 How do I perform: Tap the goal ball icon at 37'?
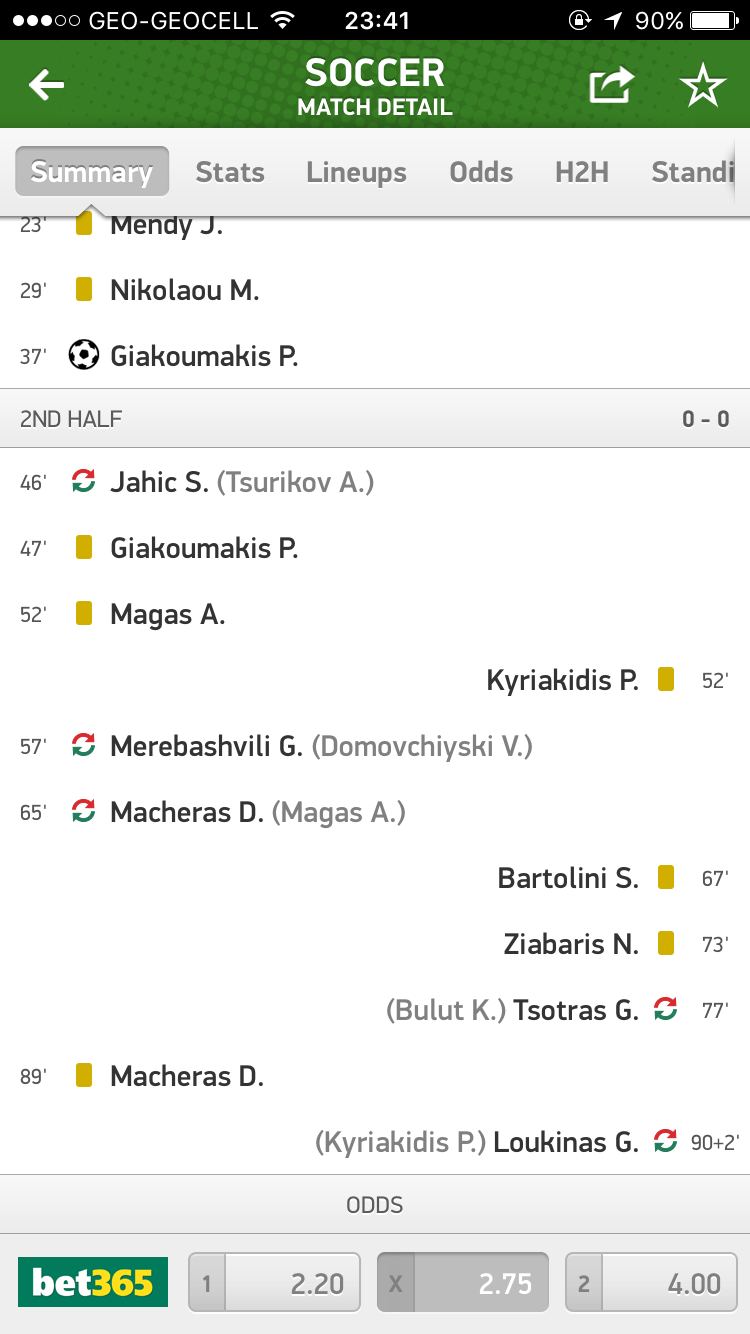click(x=84, y=355)
